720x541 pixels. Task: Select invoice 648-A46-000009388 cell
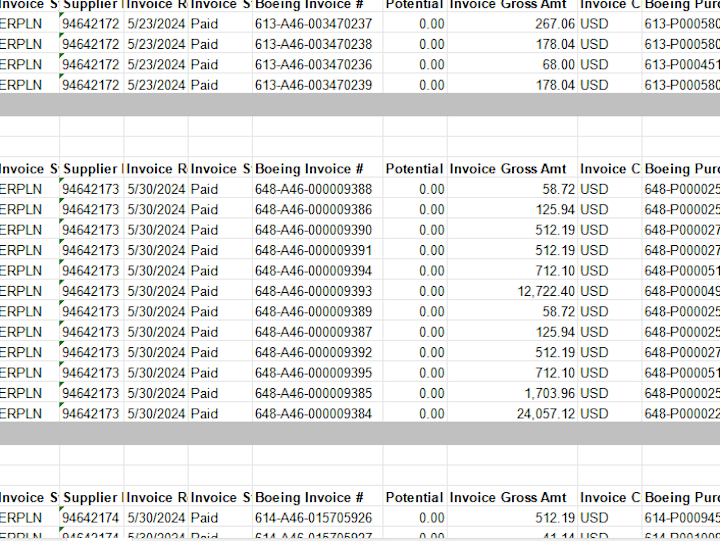click(x=317, y=189)
